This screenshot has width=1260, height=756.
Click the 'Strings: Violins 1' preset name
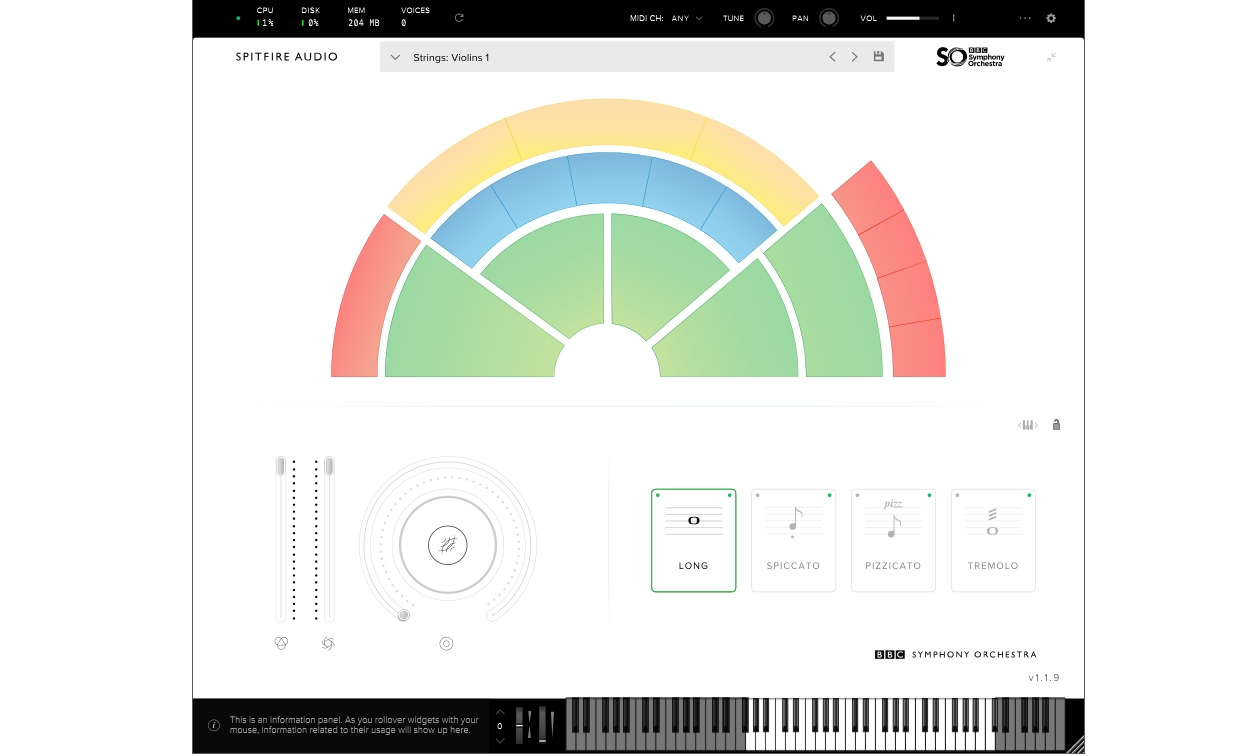pyautogui.click(x=451, y=58)
